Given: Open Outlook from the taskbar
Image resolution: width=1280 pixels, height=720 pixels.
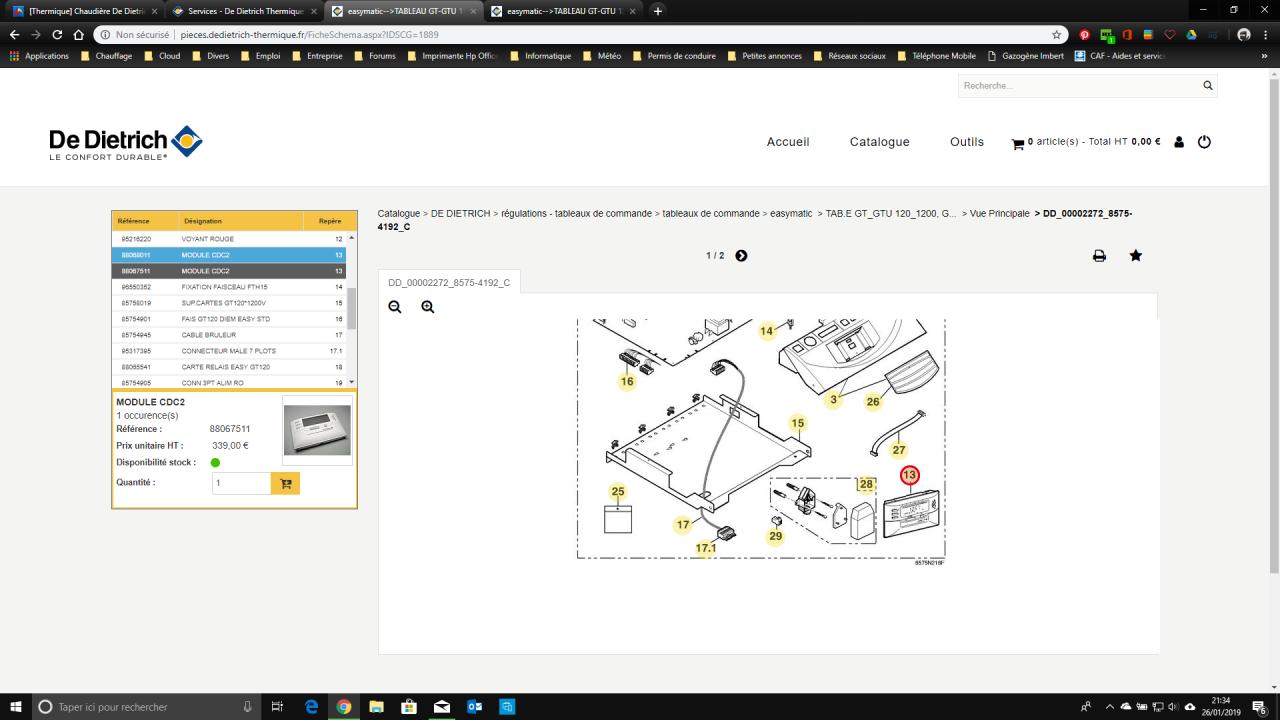Looking at the screenshot, I should 474,707.
